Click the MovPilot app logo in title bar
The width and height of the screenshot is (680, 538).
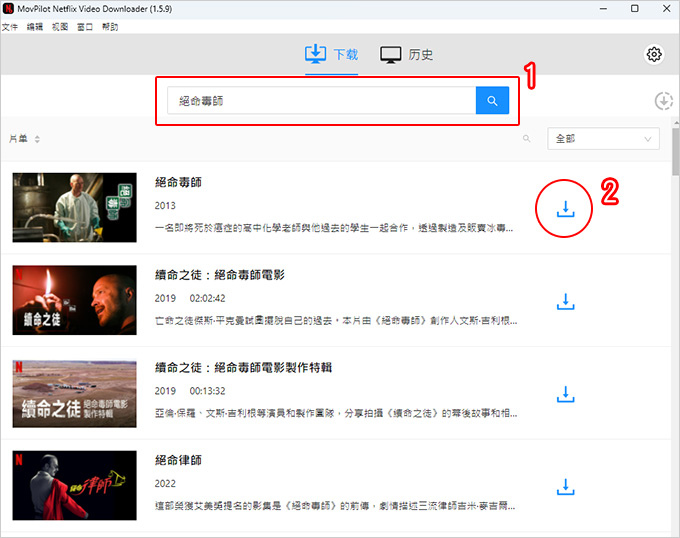[x=8, y=8]
